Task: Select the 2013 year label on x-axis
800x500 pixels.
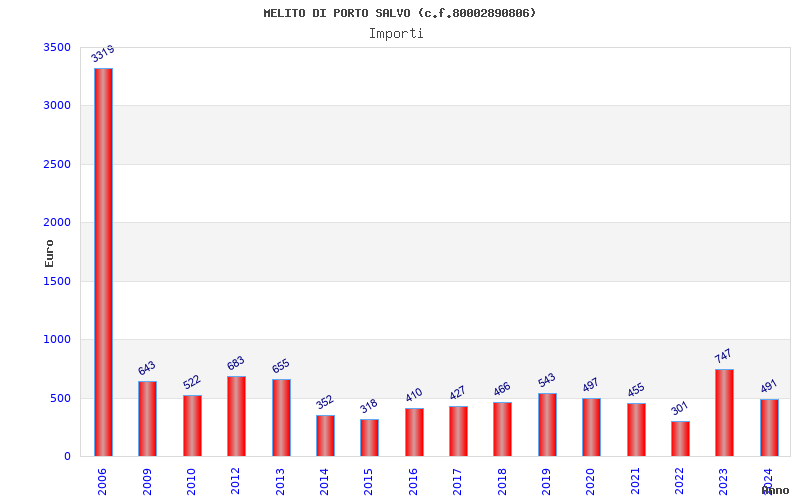Action: pos(280,482)
